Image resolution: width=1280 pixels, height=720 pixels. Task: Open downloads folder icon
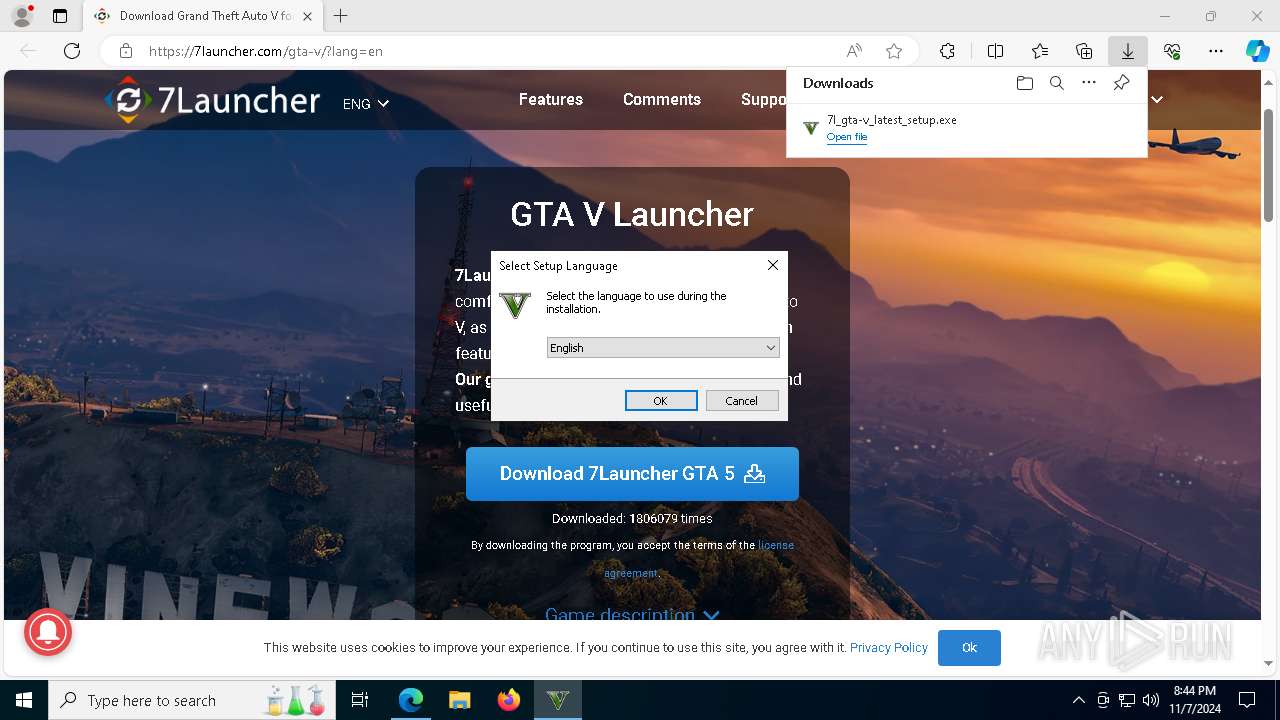1024,83
